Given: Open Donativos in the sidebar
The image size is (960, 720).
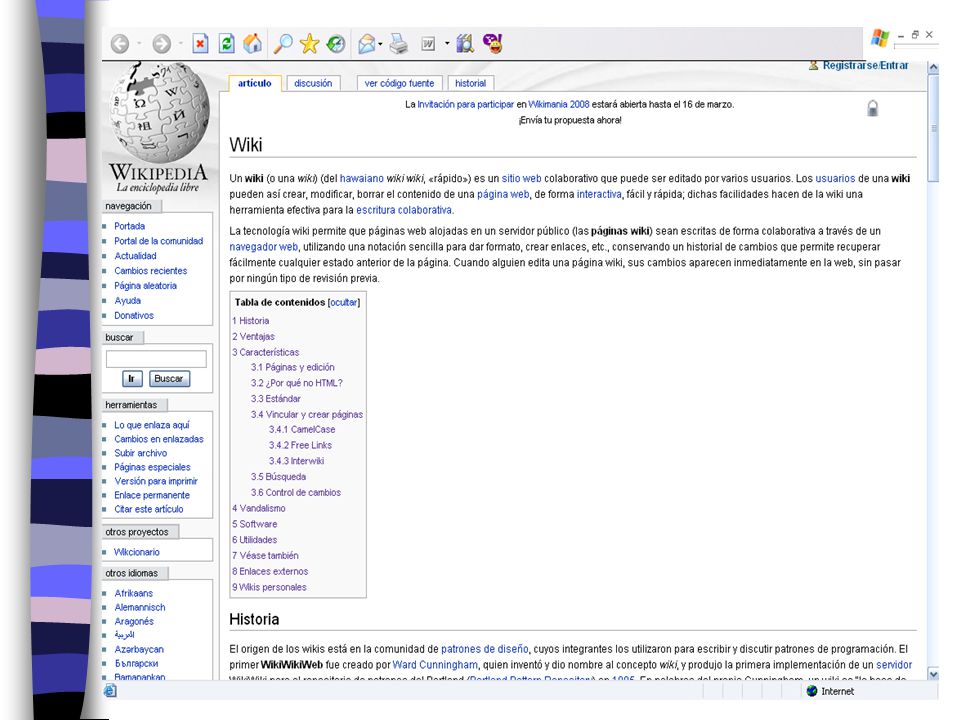Looking at the screenshot, I should (x=134, y=315).
